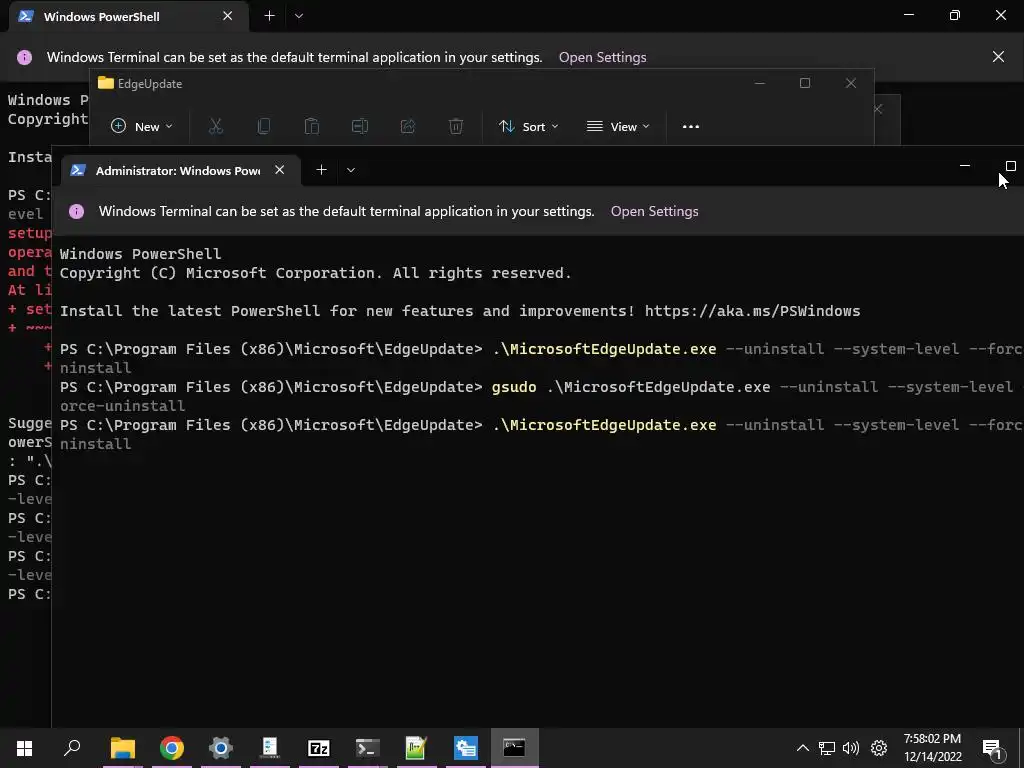The height and width of the screenshot is (768, 1024).
Task: Click the EdgeUpdate folder icon in title bar
Action: click(106, 83)
